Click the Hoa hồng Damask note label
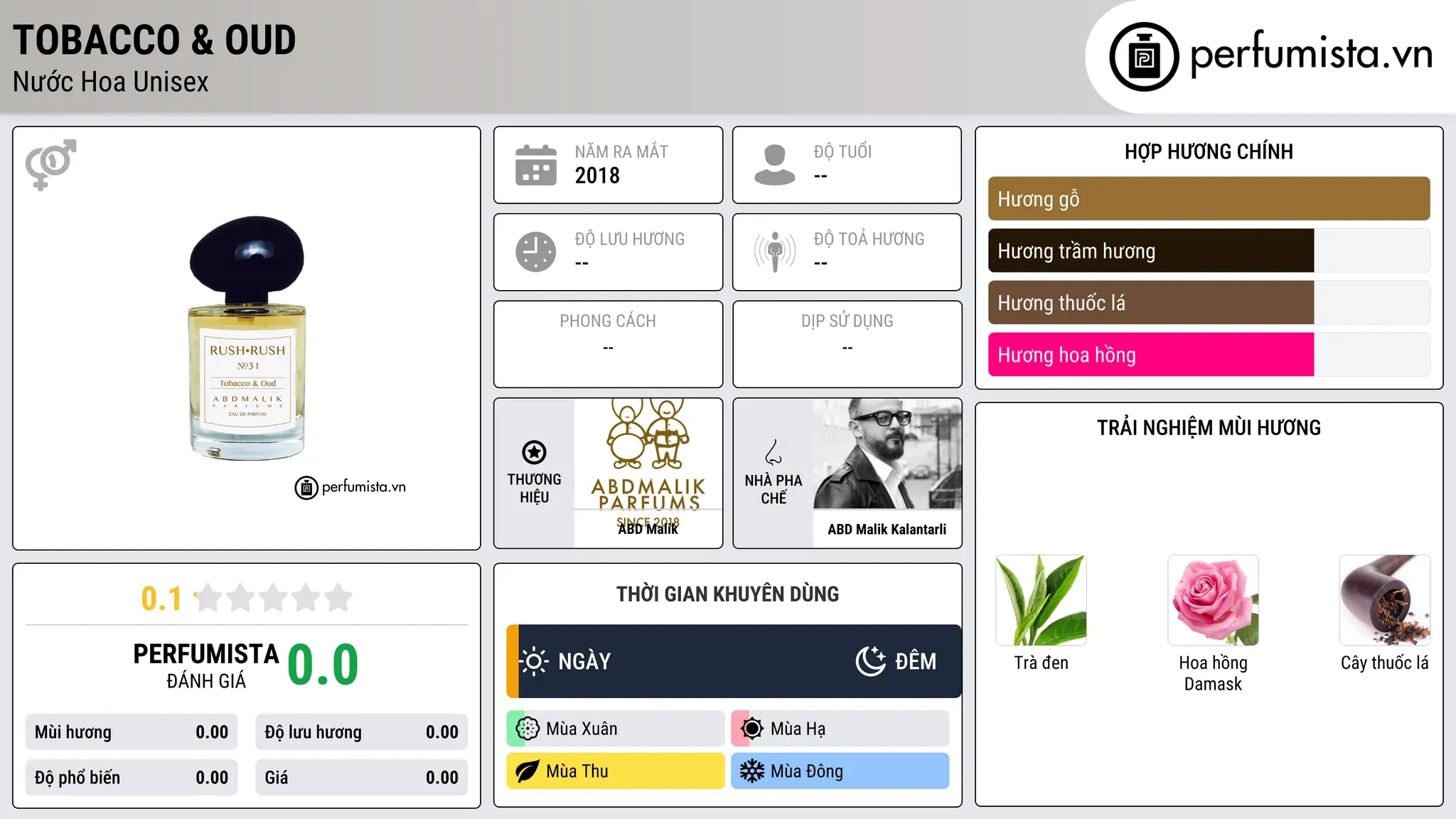Image resolution: width=1456 pixels, height=819 pixels. [1214, 673]
